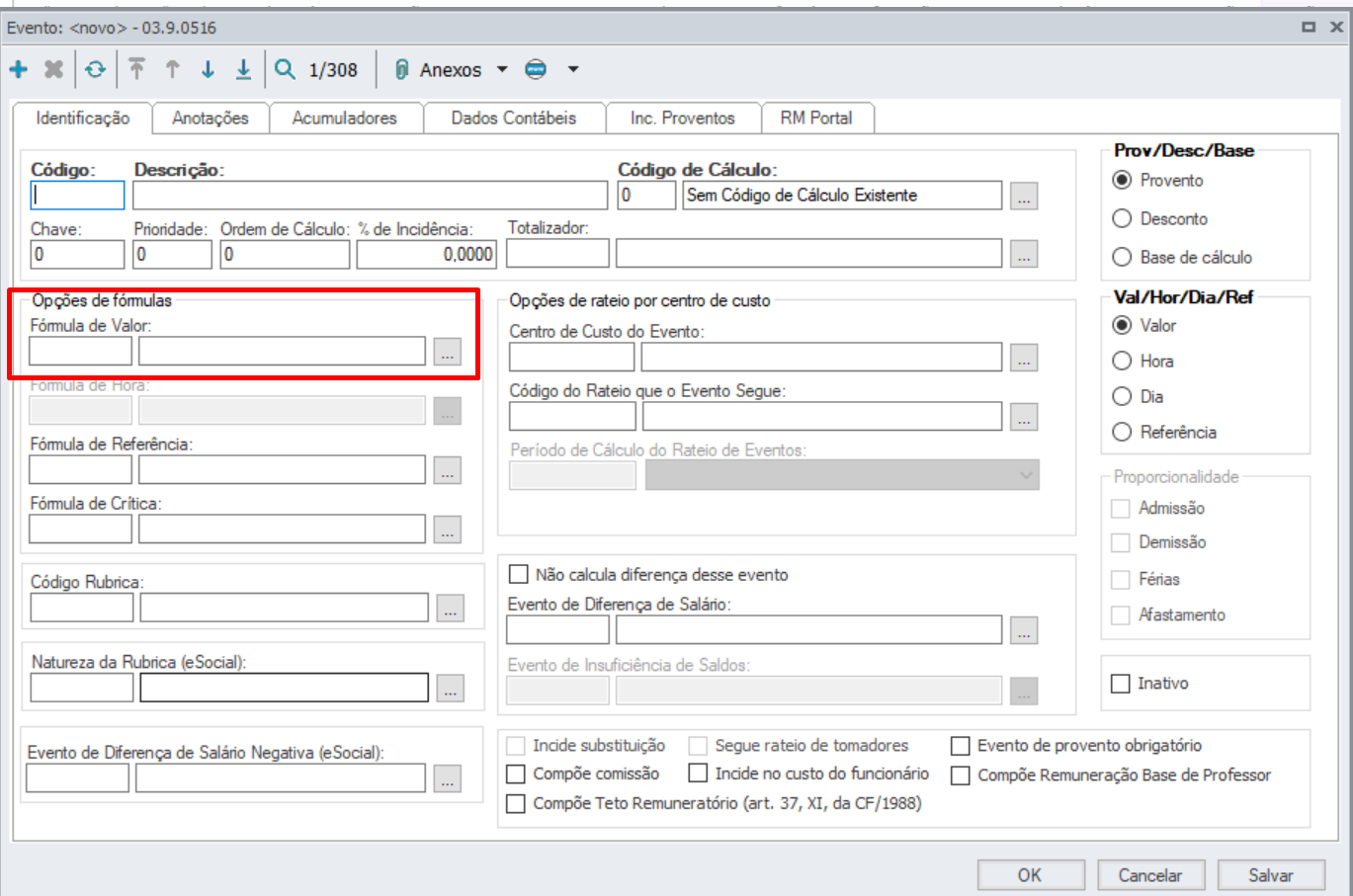Screen dimensions: 1353x896
Task: Click the Prioridade input field
Action: [x=173, y=254]
